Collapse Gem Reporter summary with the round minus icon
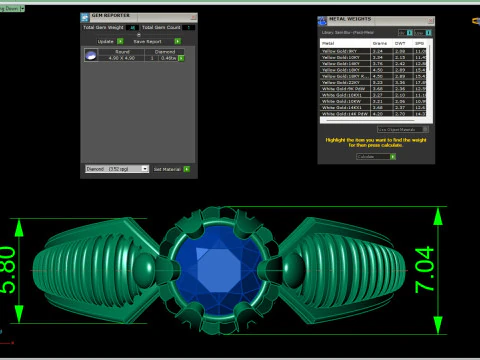480x360 pixels. pyautogui.click(x=139, y=35)
